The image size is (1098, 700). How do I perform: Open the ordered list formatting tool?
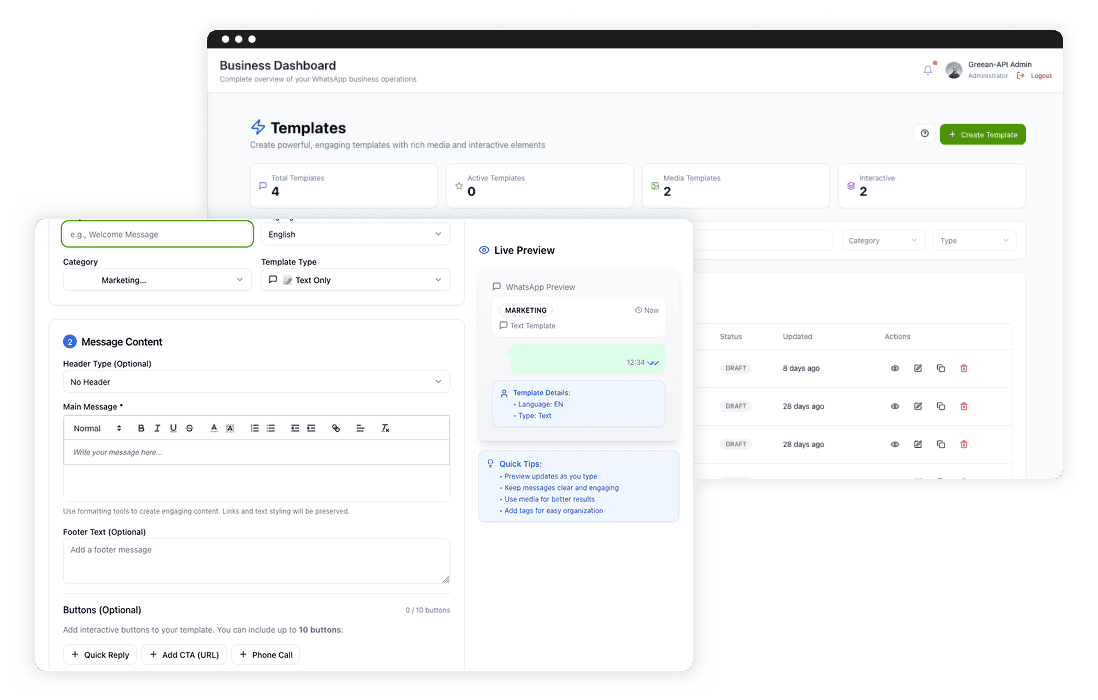tap(254, 427)
